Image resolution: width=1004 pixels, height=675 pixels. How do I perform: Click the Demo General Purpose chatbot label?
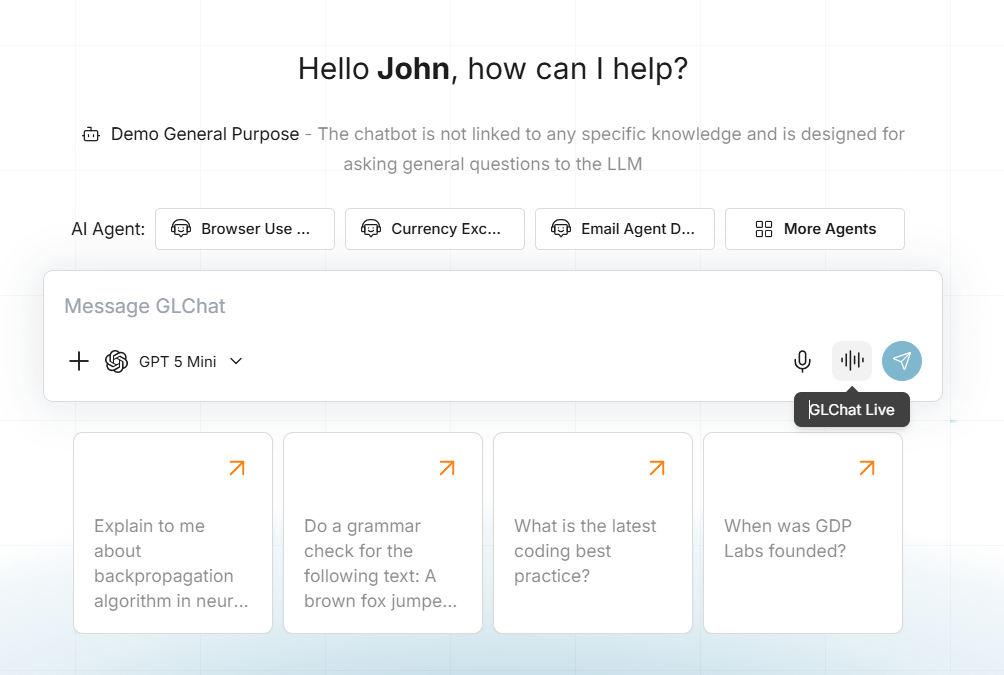tap(205, 134)
